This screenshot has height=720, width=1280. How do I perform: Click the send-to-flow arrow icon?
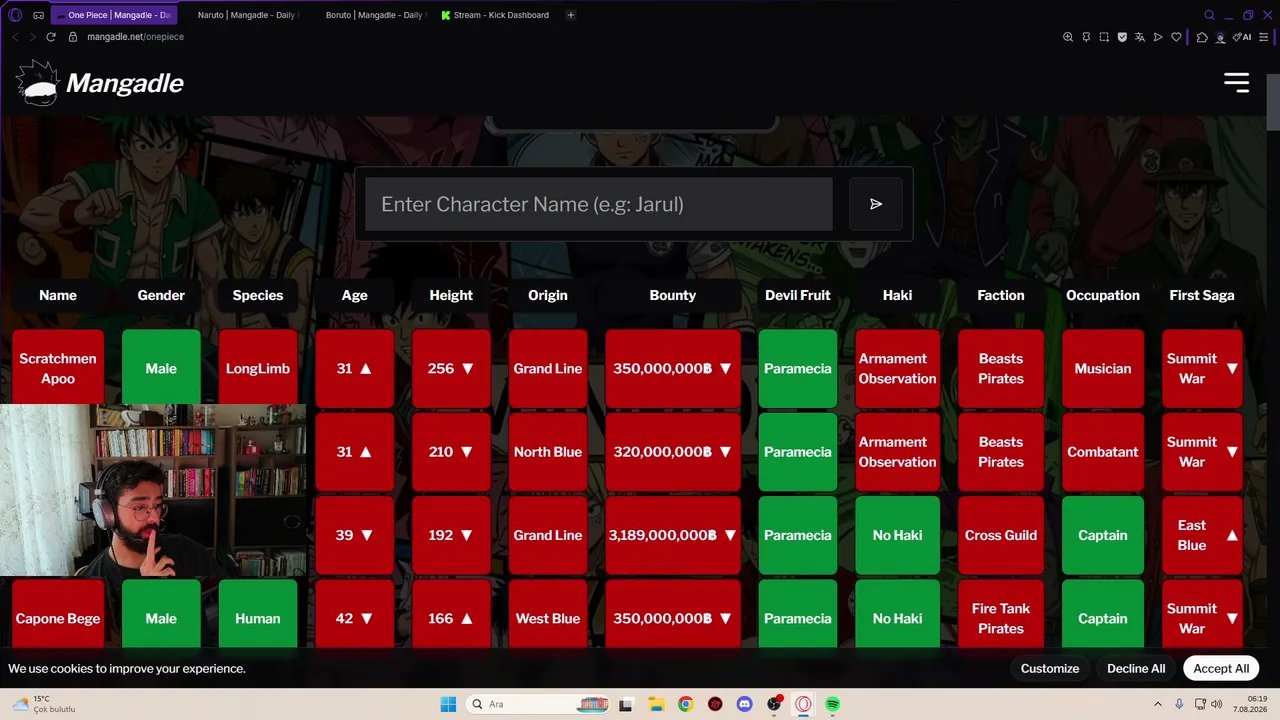(x=1158, y=37)
